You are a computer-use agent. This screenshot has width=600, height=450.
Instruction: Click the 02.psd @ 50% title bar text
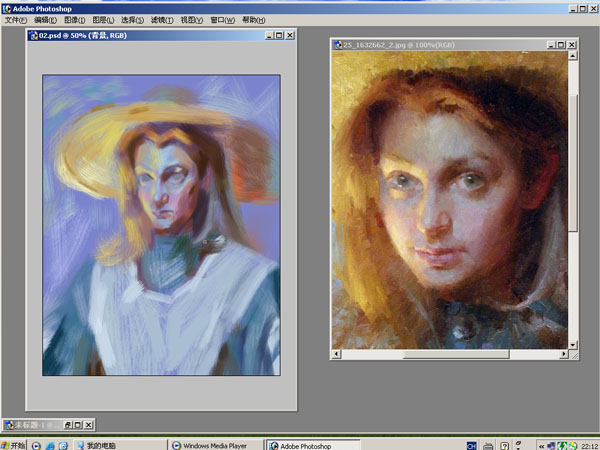click(83, 36)
